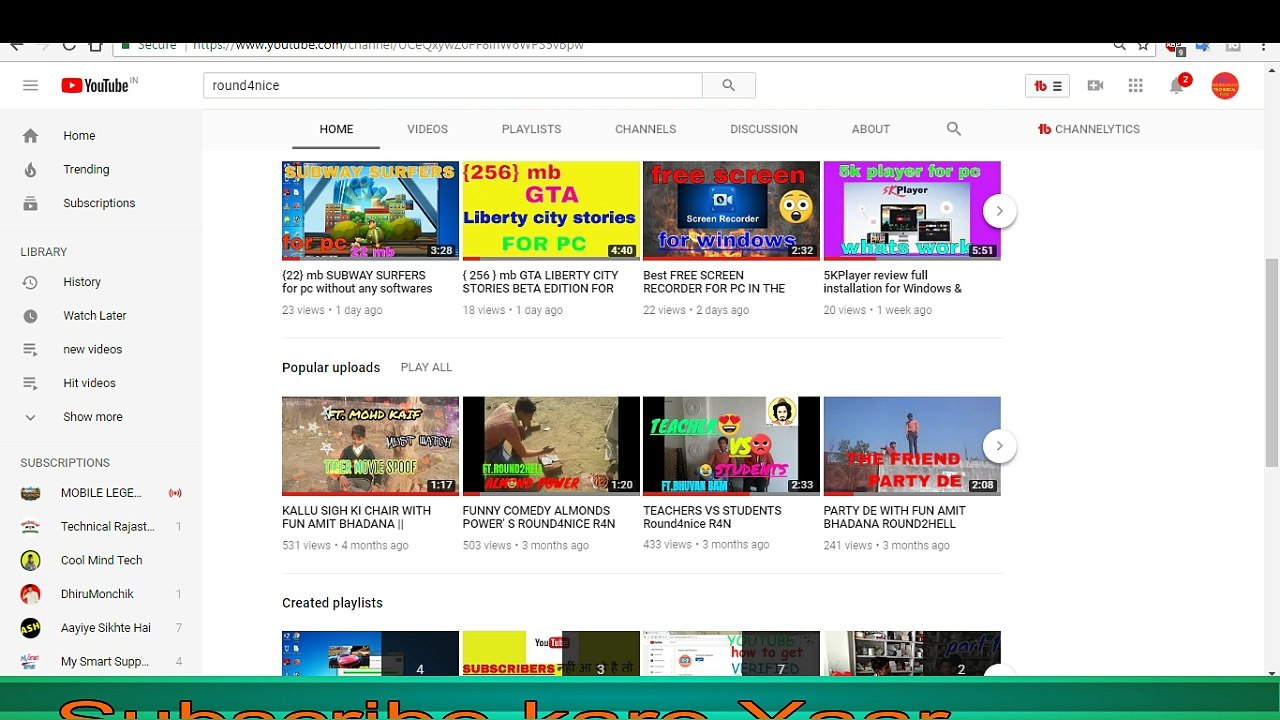Open Popular uploads section link
This screenshot has width=1280, height=720.
[331, 368]
